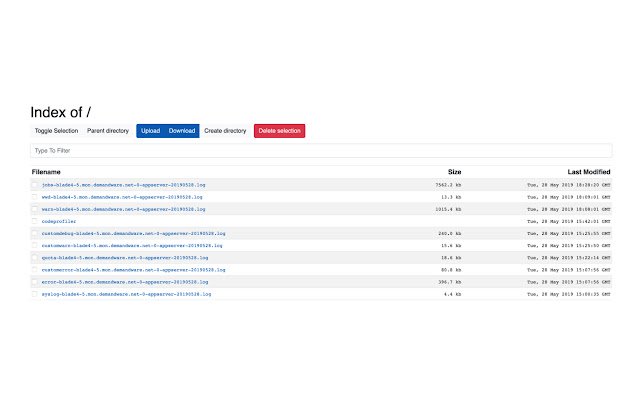Tick the customwarn-blade4-5 log checkbox
This screenshot has width=640, height=400.
tap(35, 246)
